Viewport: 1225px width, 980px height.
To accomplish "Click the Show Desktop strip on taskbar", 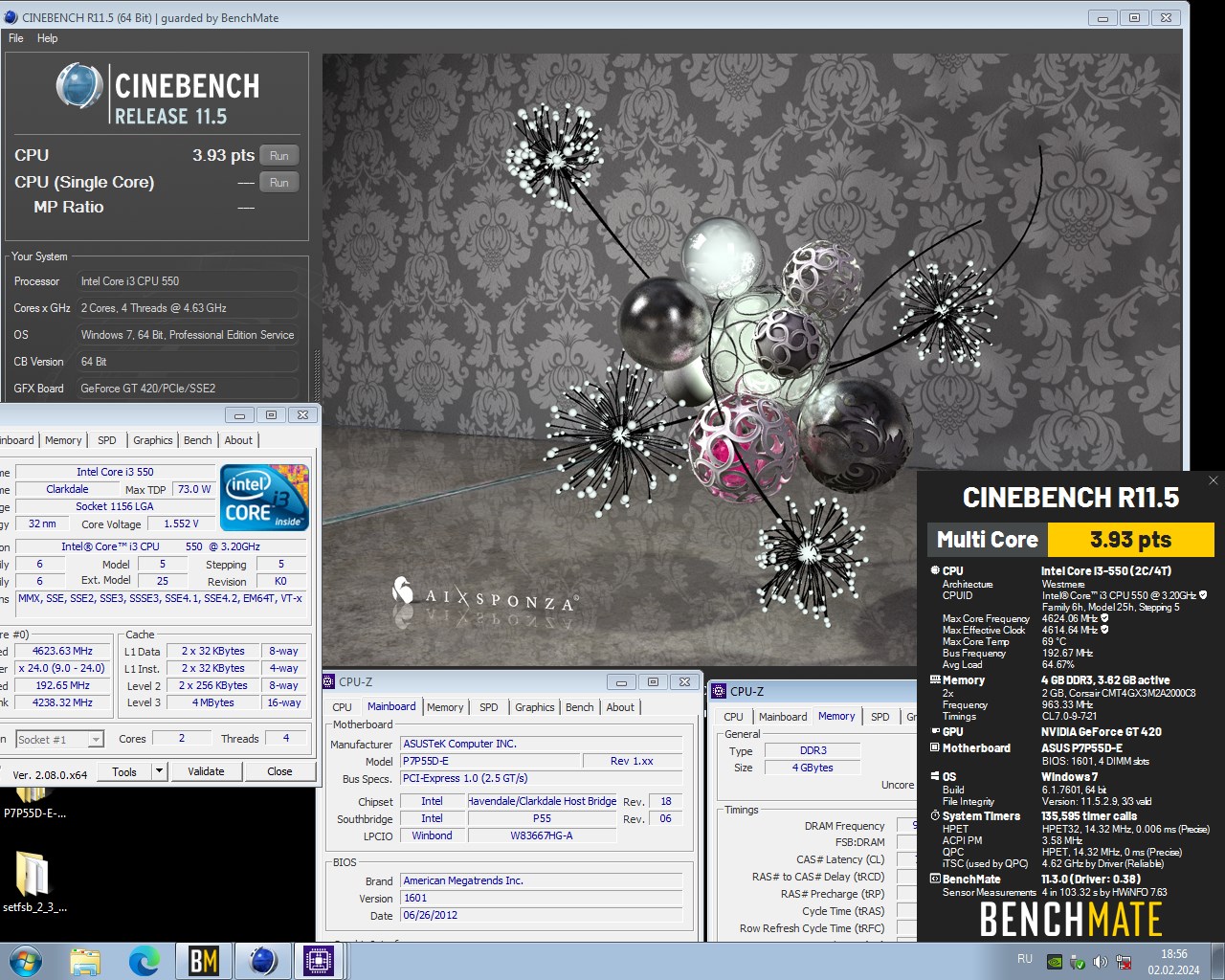I will pos(1217,961).
